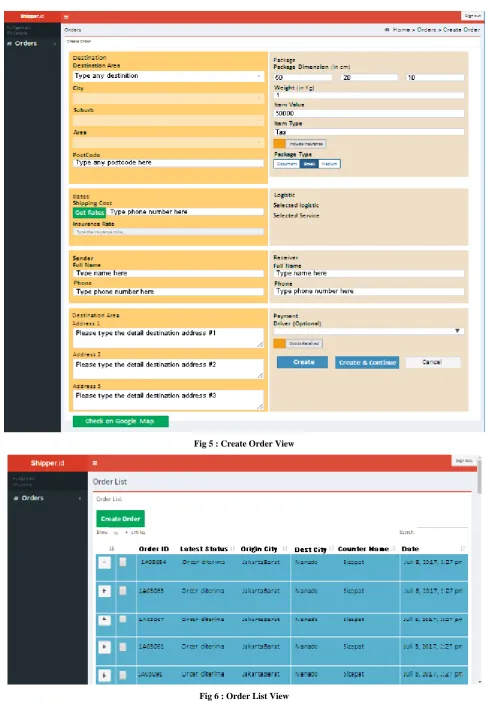Toggle the Goods Received switch
This screenshot has width=487, height=727.
[x=298, y=344]
